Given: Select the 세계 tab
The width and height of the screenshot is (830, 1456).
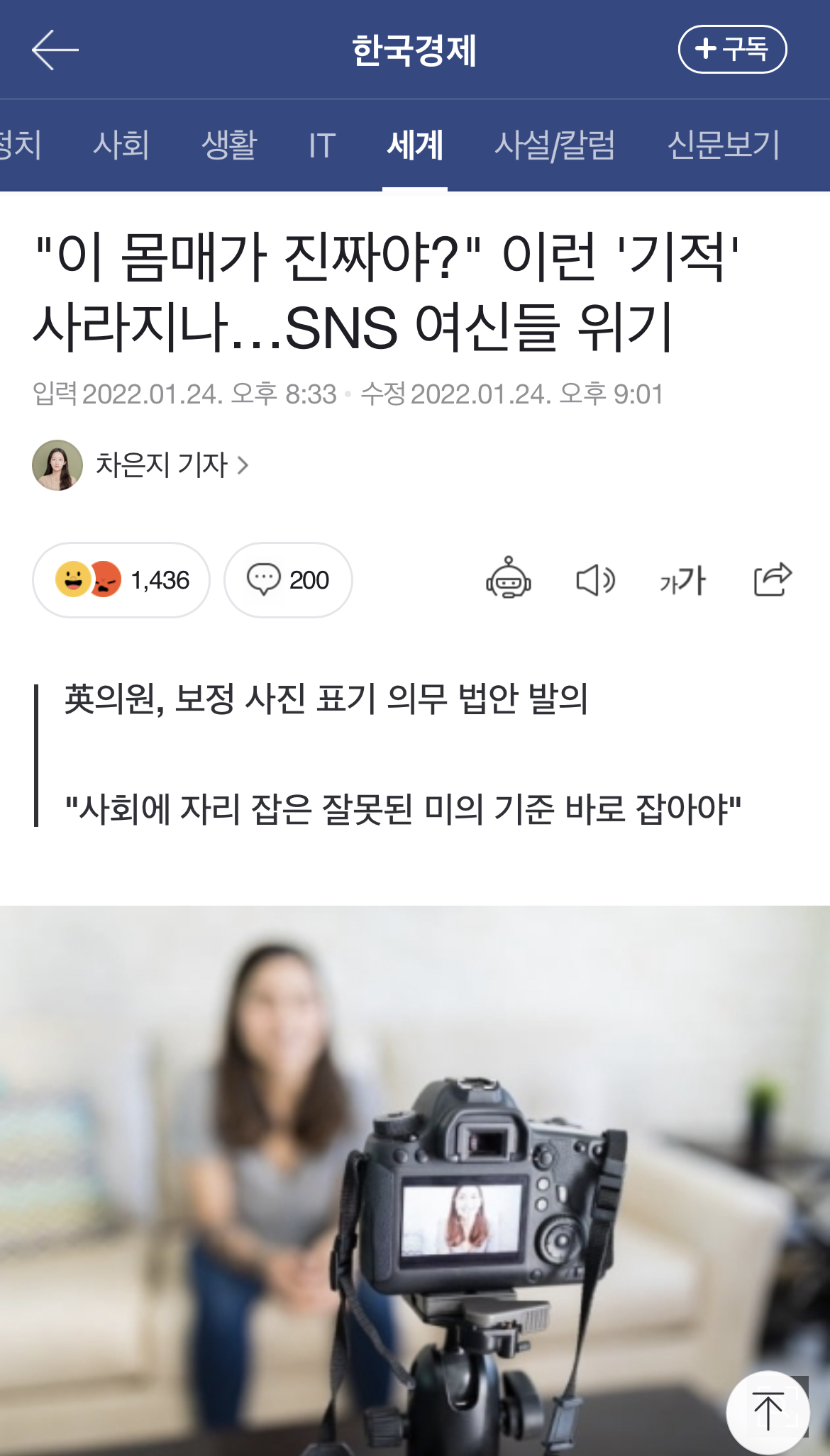Looking at the screenshot, I should (x=415, y=145).
